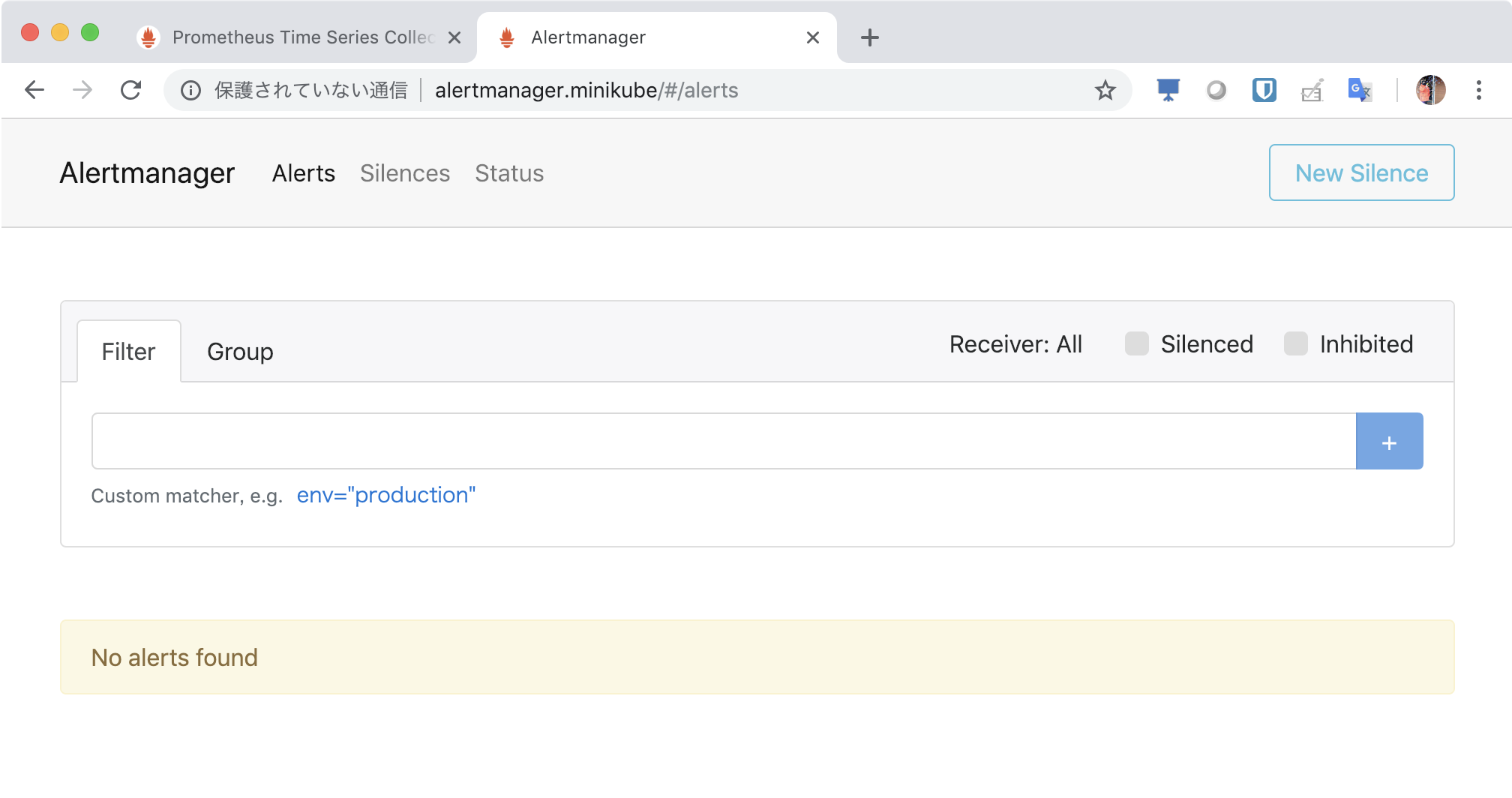Open the Chrome three-dot menu
This screenshot has height=798, width=1512.
tap(1478, 90)
